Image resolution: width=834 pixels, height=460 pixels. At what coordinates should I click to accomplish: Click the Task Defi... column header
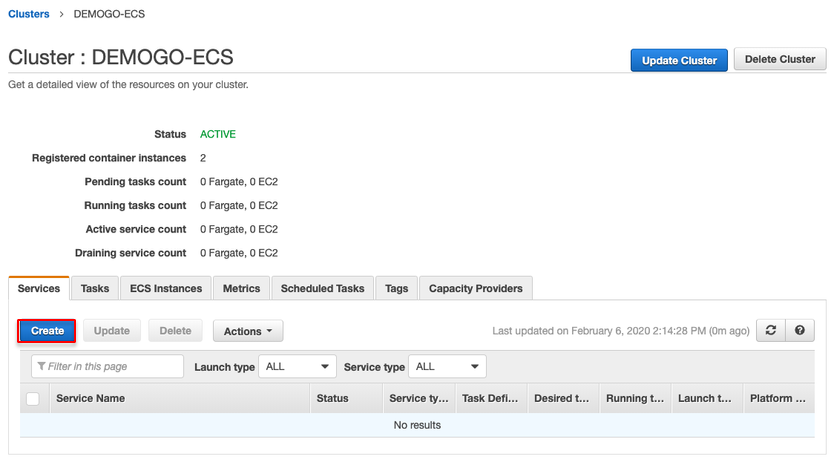point(490,398)
